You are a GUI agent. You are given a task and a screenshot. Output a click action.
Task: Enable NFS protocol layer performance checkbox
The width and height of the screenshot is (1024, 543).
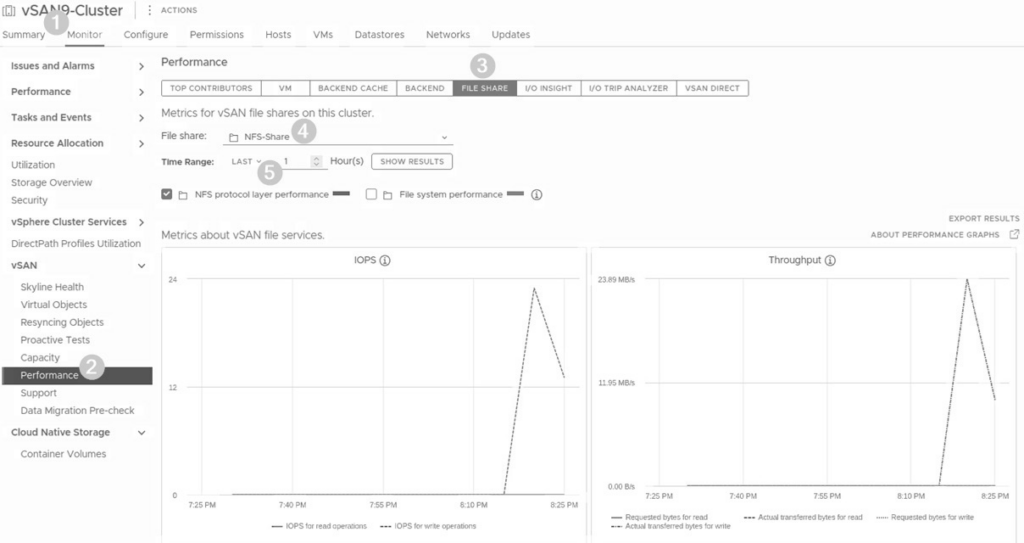[x=167, y=194]
